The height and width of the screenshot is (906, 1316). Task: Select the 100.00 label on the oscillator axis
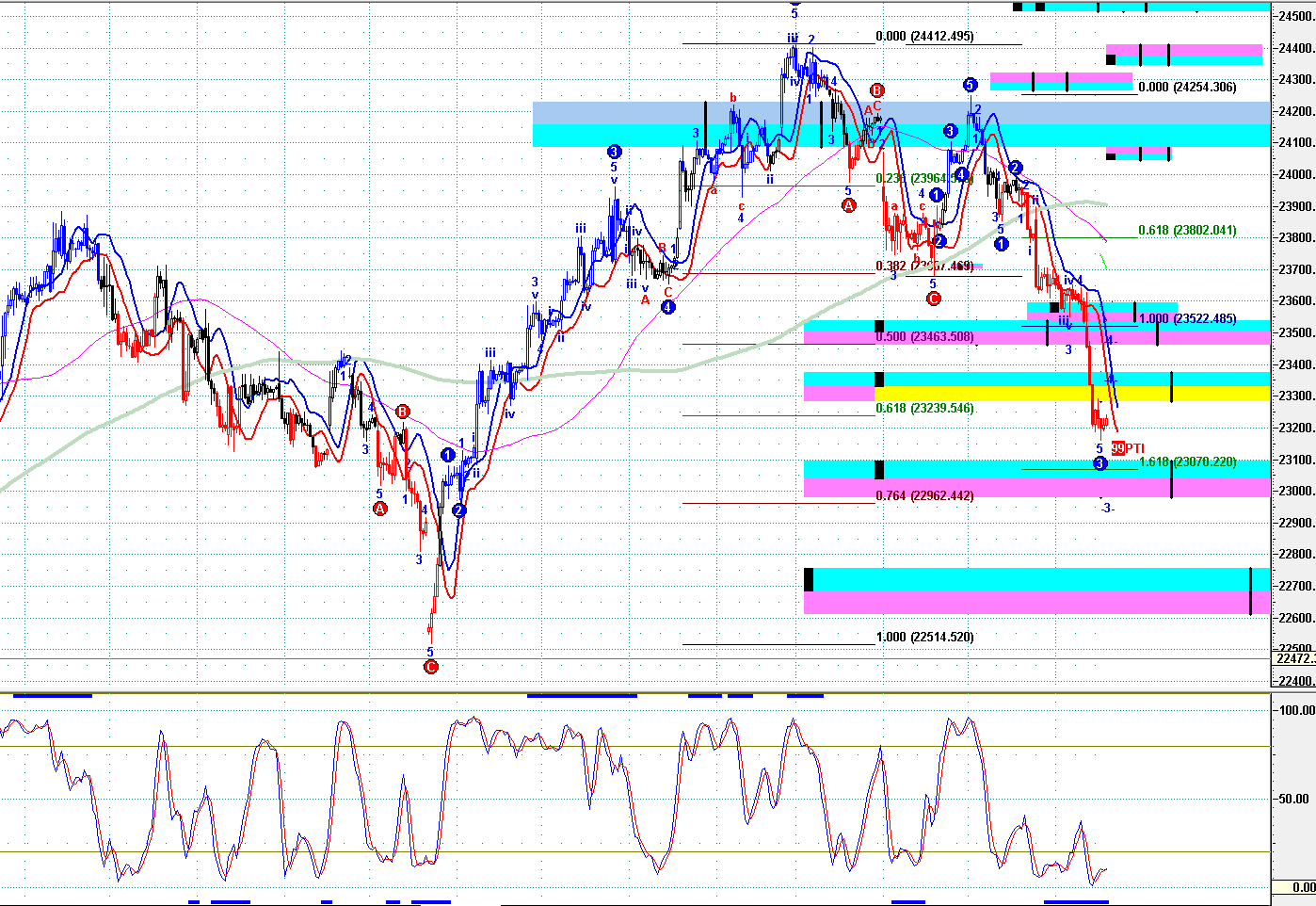tap(1298, 710)
